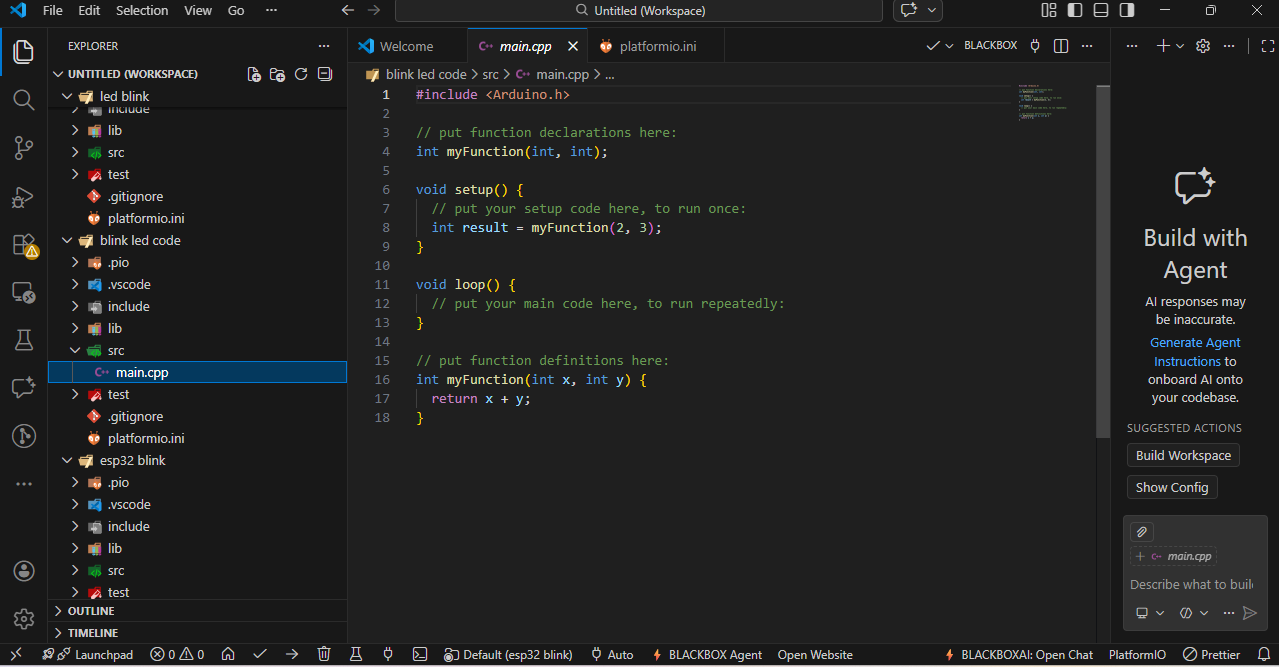Viewport: 1279px width, 667px height.
Task: Expand the OUTLINE section
Action: pyautogui.click(x=90, y=611)
